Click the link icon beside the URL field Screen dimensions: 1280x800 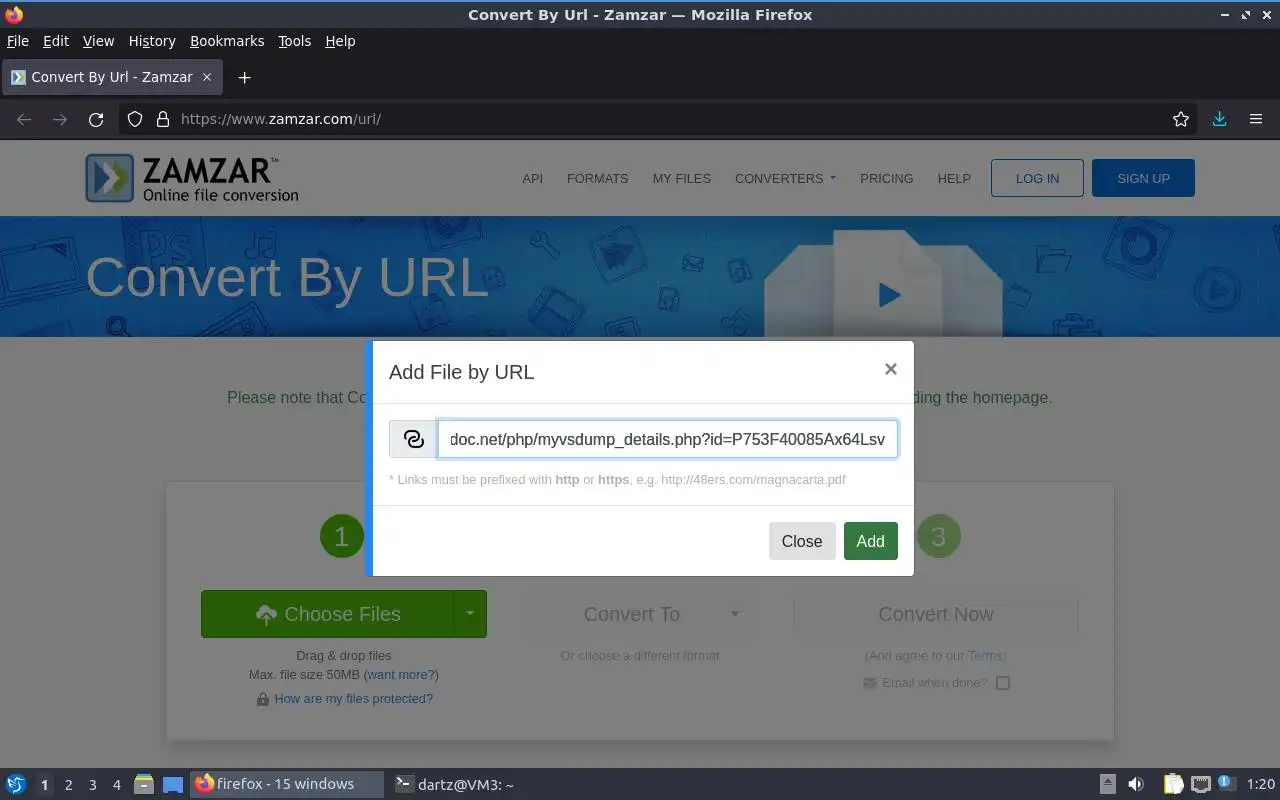click(x=413, y=439)
